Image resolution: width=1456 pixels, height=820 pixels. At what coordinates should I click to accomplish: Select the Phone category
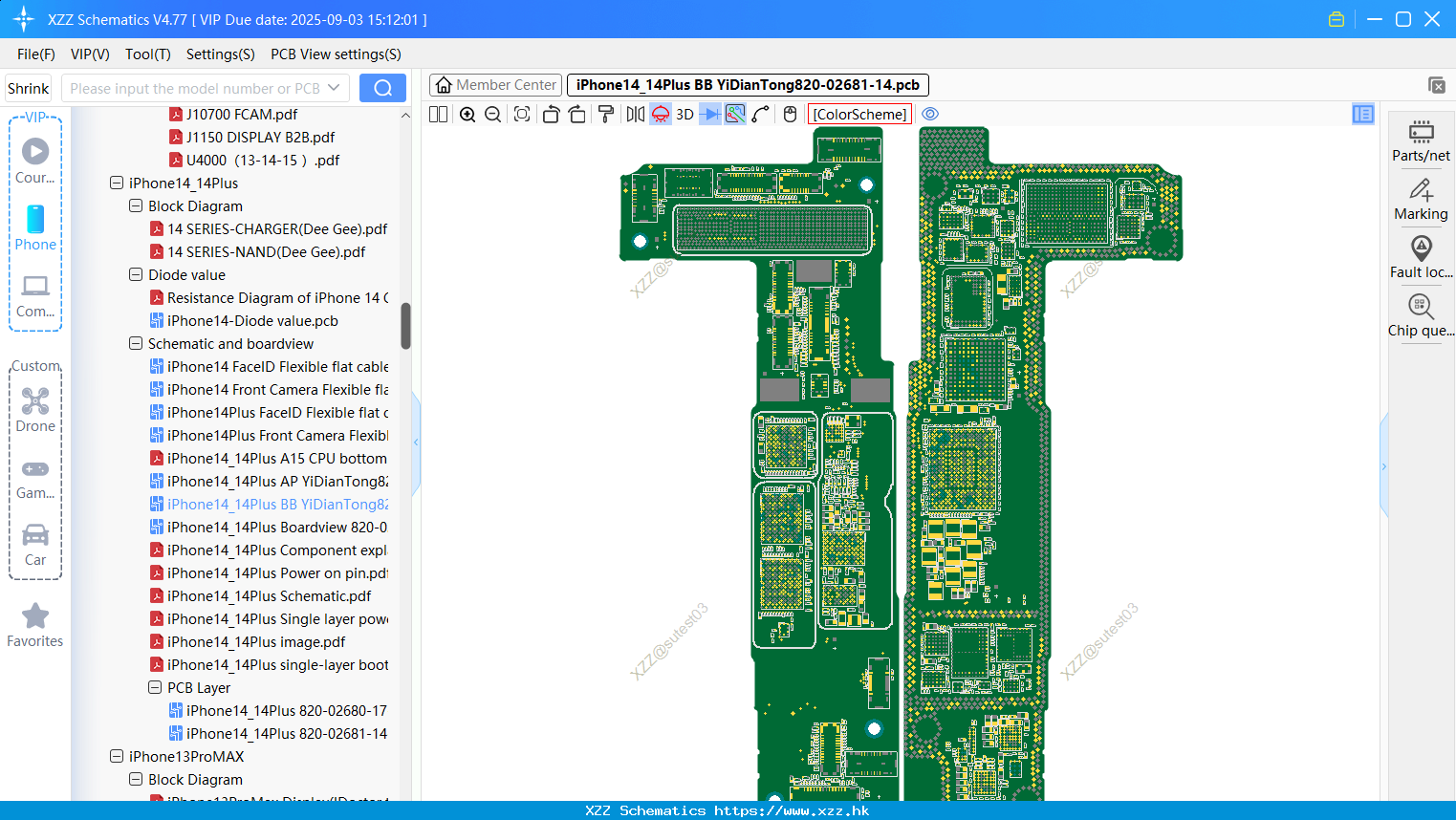point(35,227)
